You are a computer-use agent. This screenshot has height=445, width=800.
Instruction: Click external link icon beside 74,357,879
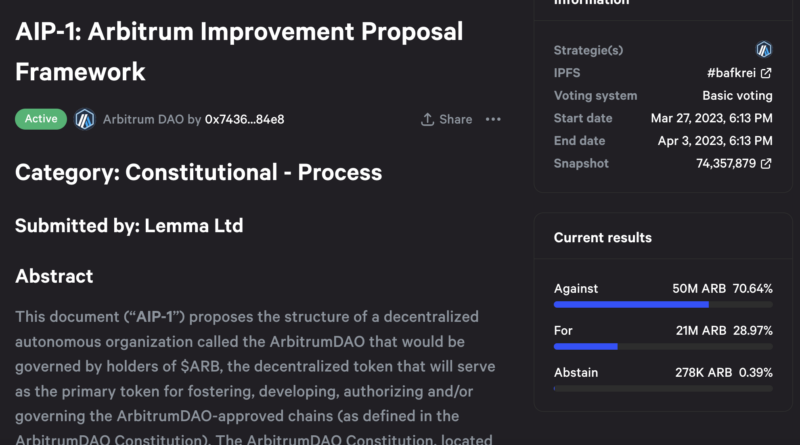pos(766,163)
